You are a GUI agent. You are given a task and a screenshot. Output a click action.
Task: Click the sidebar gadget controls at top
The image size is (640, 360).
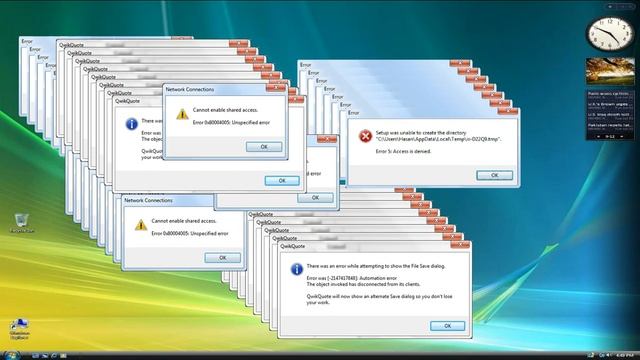pyautogui.click(x=621, y=7)
